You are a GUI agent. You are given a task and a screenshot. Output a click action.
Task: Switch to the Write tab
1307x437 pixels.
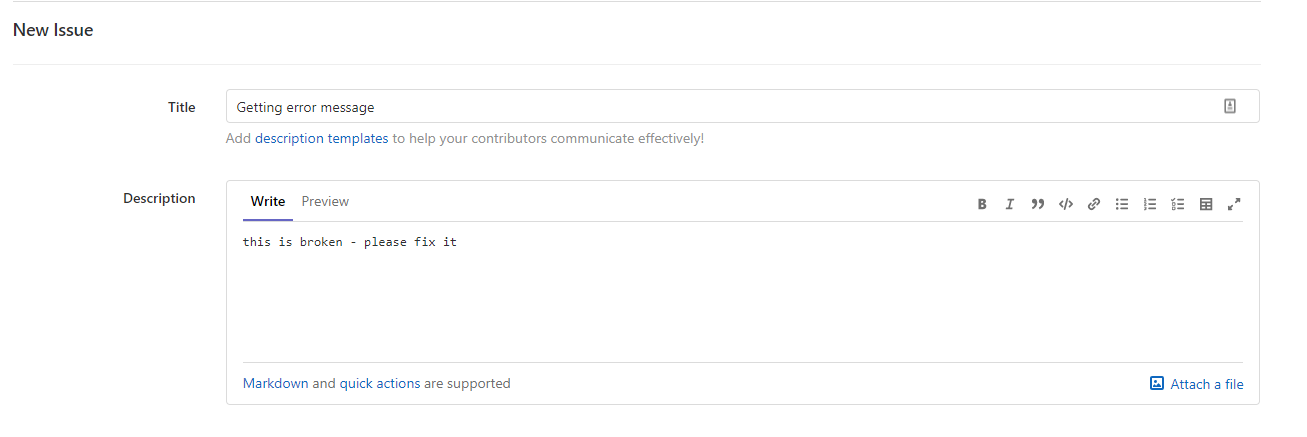tap(268, 202)
